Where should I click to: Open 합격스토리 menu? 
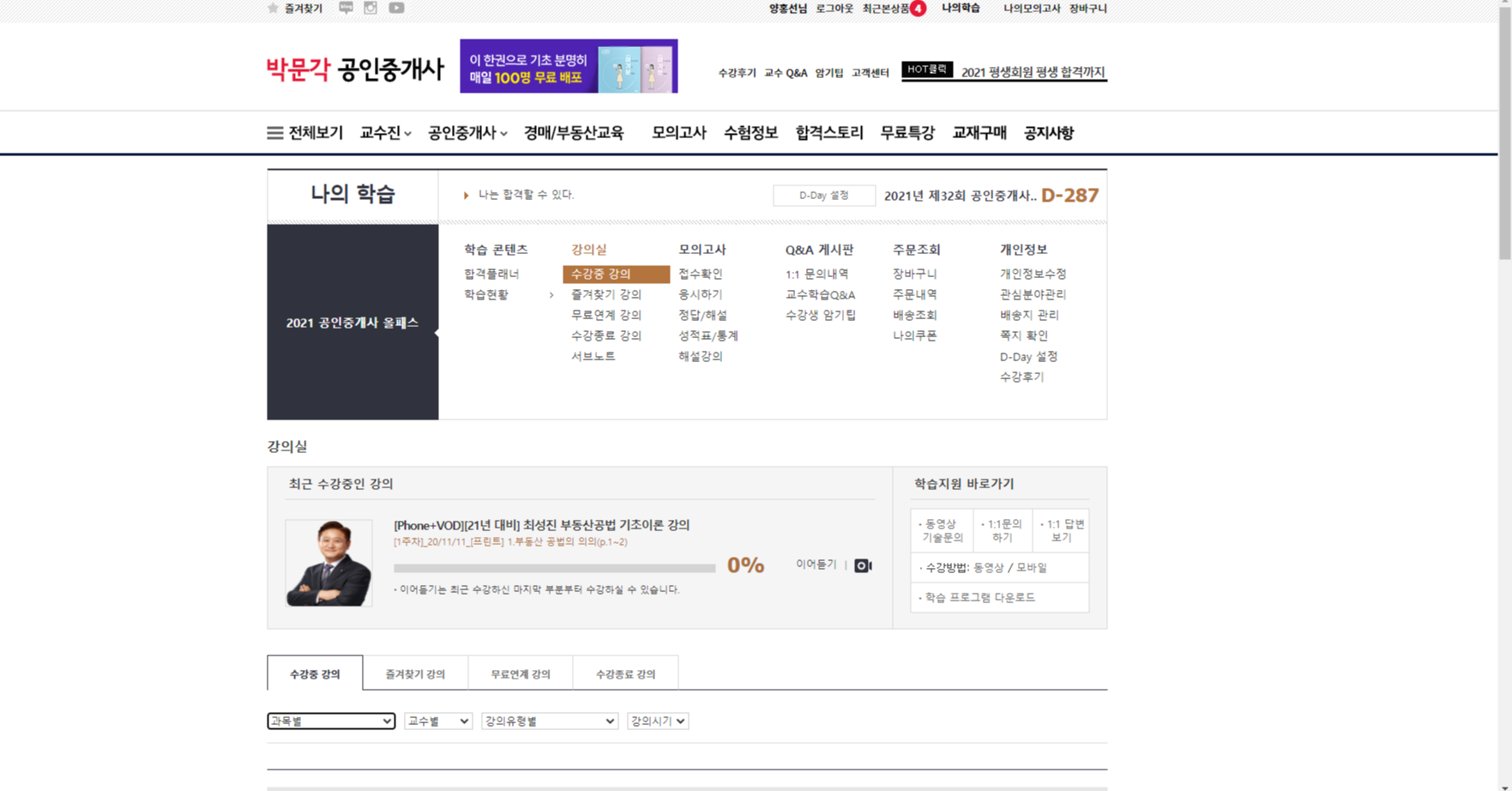(x=828, y=133)
